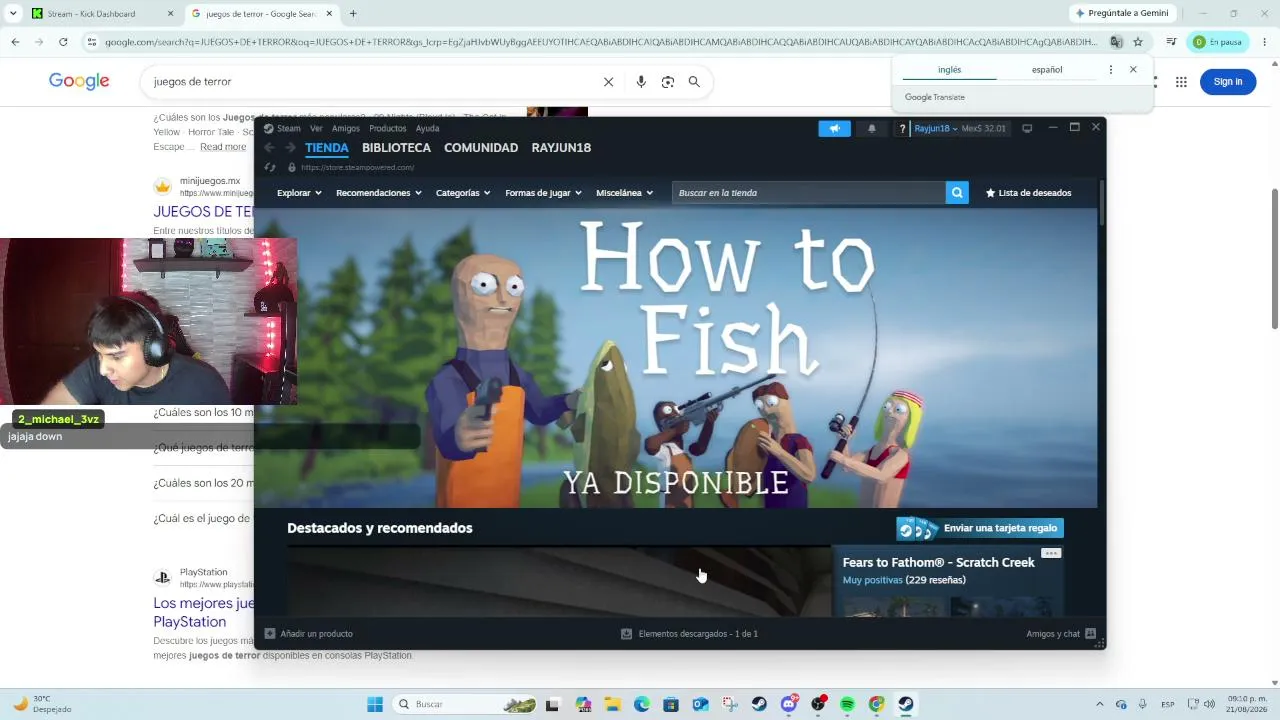The width and height of the screenshot is (1280, 720).
Task: Switch to the COMUNIDAD tab in Steam
Action: tap(481, 148)
